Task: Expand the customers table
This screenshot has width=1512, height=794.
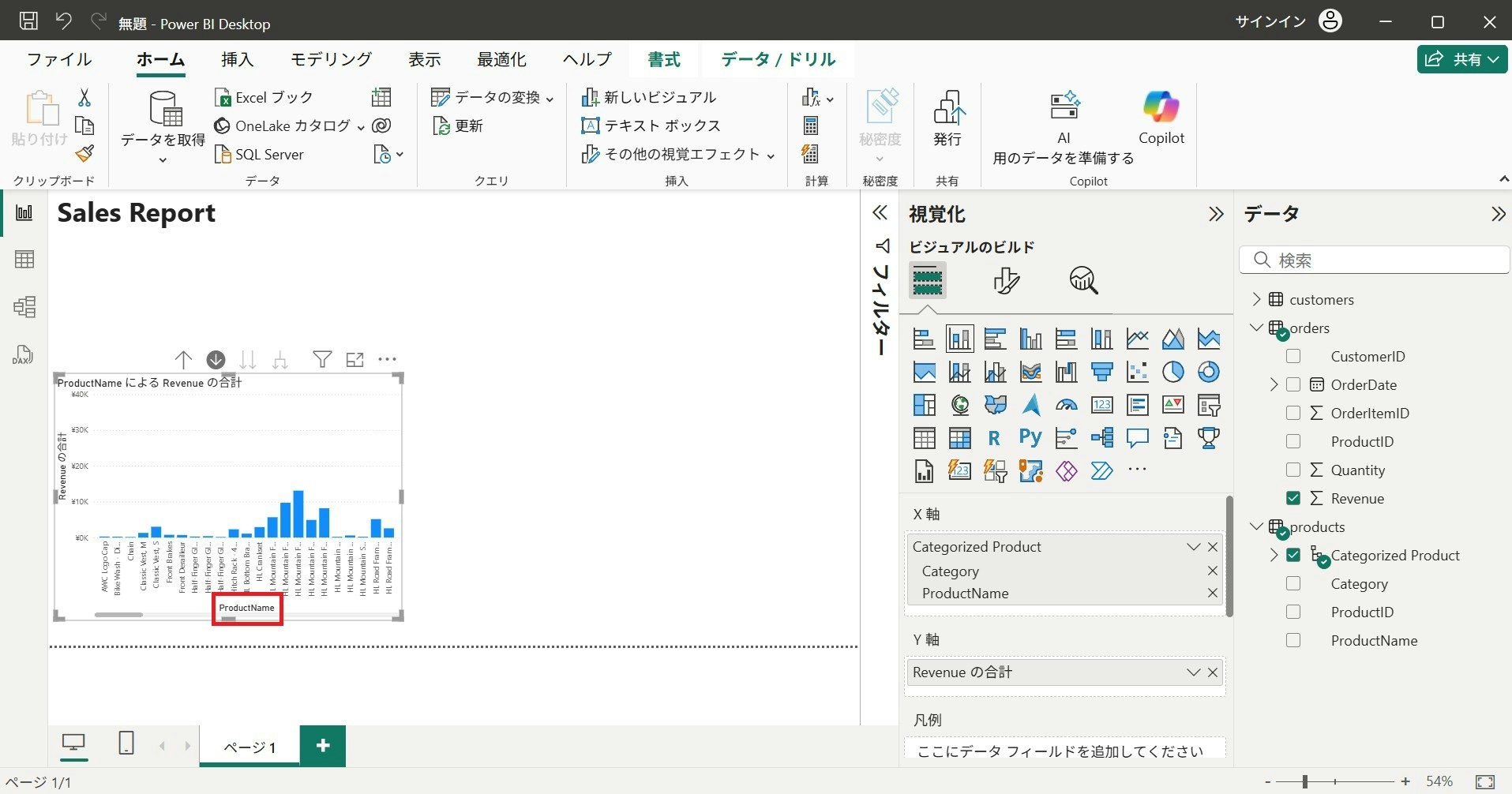Action: point(1257,299)
